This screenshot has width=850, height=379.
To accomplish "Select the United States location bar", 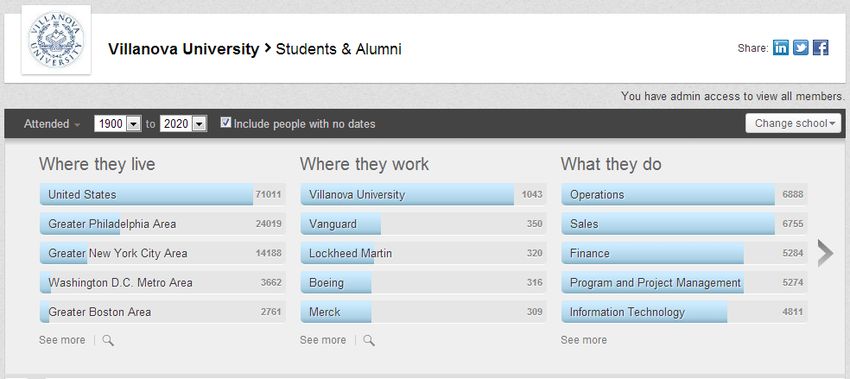I will point(162,194).
